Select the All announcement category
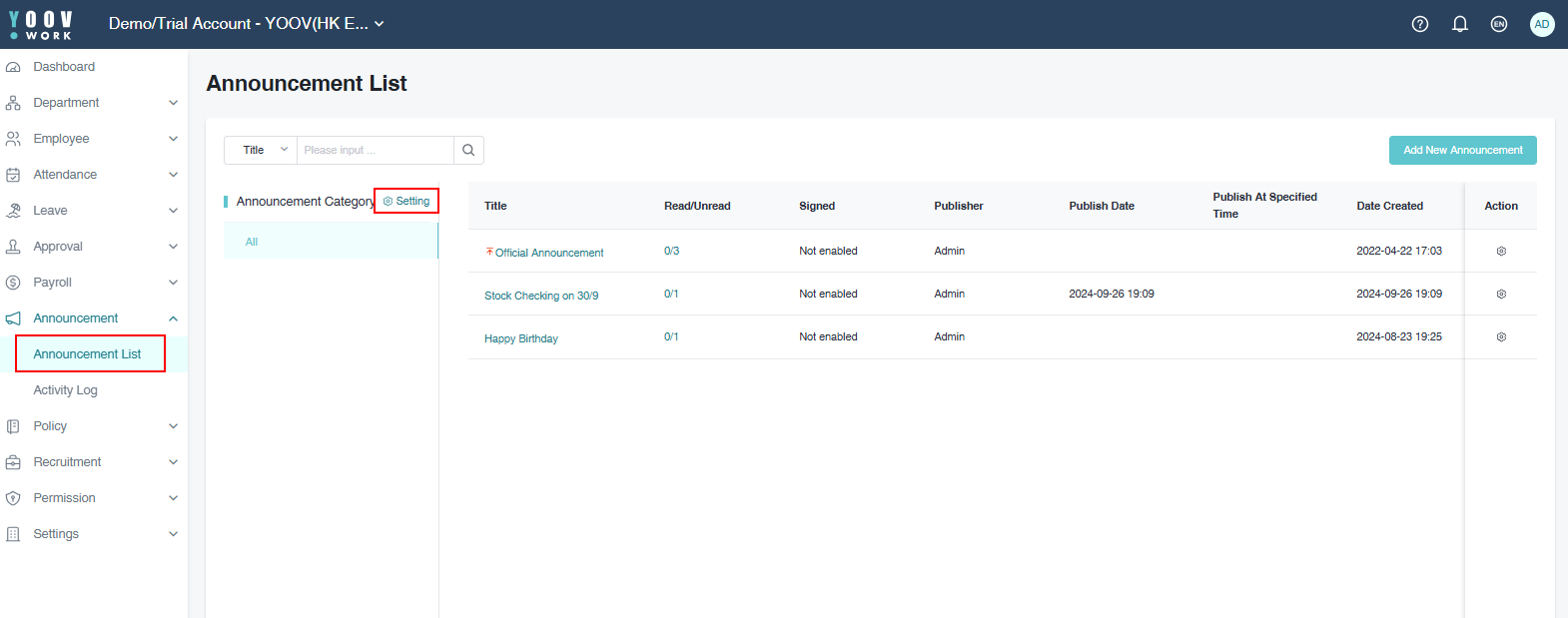The image size is (1568, 618). (x=252, y=242)
